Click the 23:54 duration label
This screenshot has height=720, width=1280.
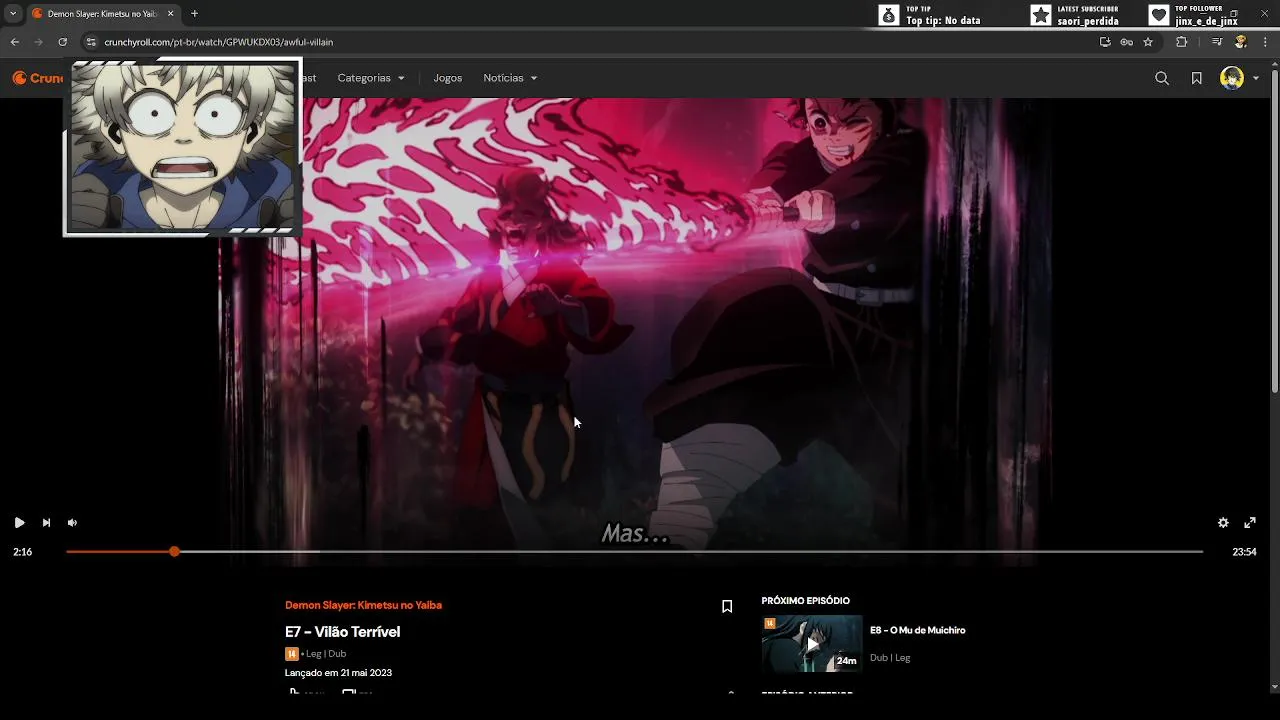pos(1244,552)
